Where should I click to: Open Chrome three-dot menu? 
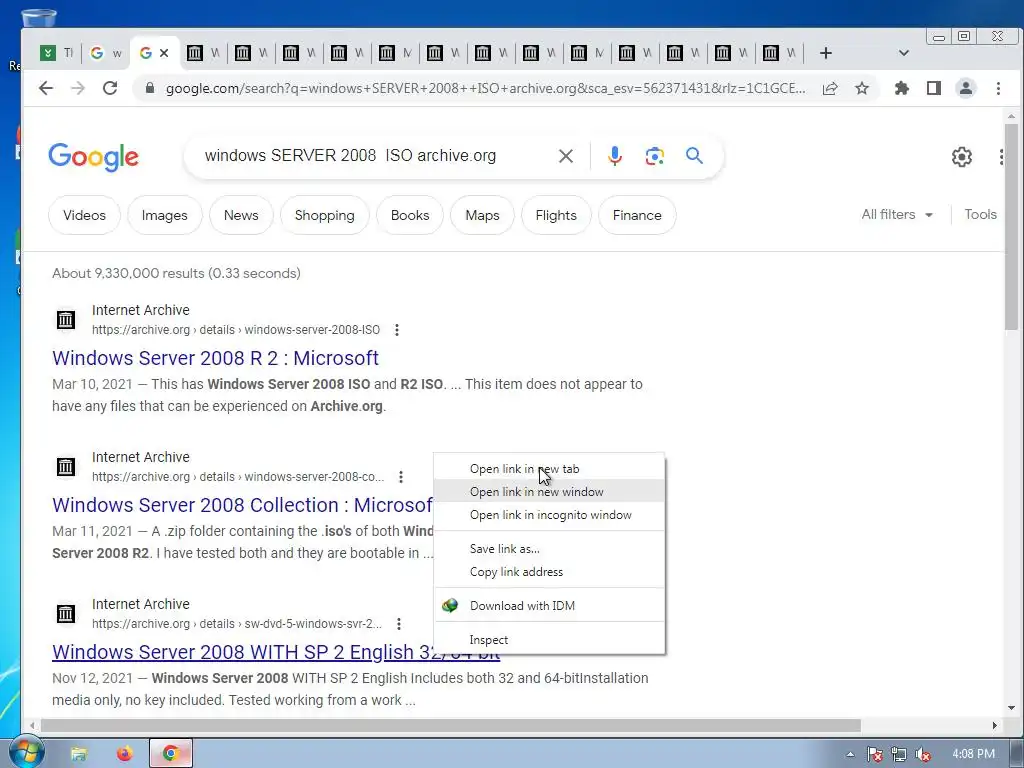click(998, 88)
